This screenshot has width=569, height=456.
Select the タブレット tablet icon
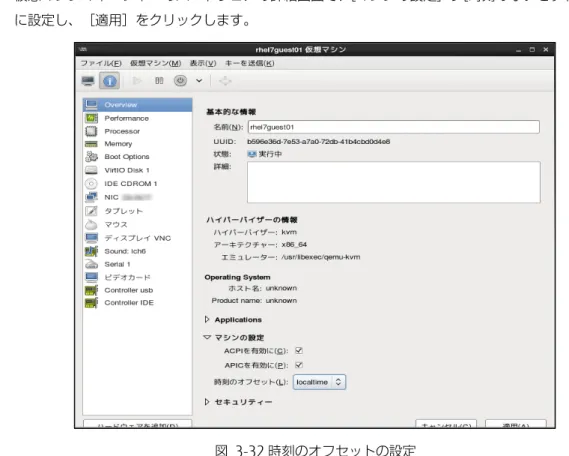pyautogui.click(x=91, y=211)
